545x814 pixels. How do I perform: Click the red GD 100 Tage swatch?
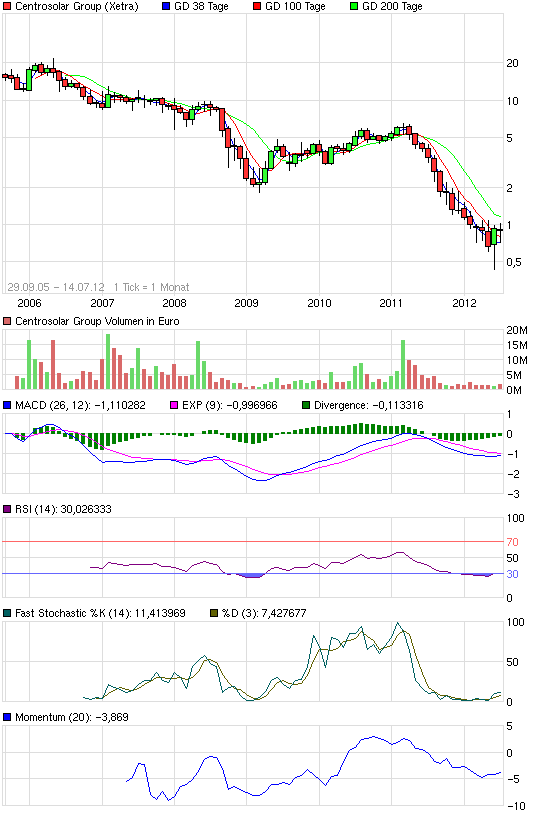257,6
